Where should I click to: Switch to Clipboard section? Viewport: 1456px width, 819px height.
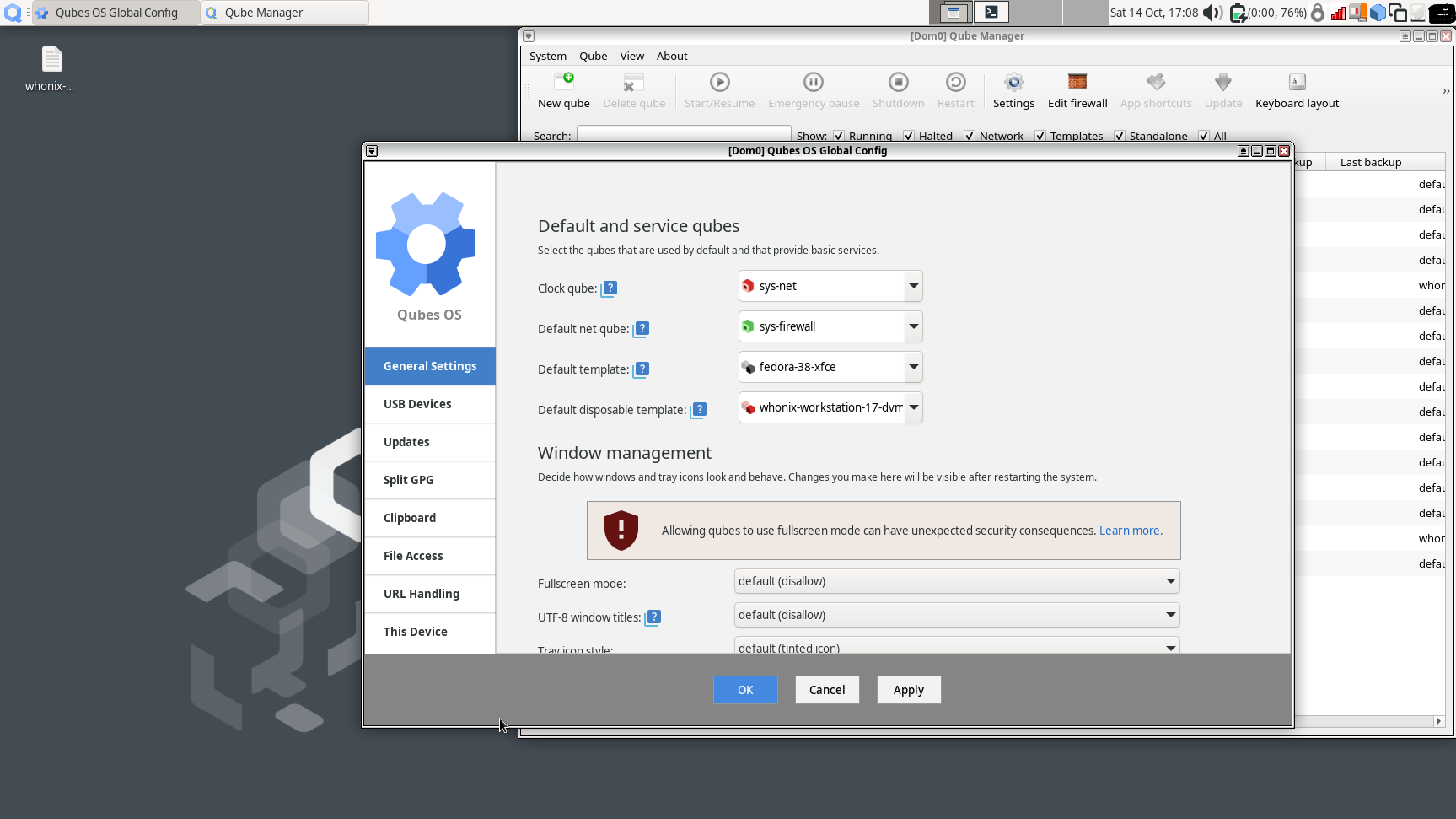point(430,518)
